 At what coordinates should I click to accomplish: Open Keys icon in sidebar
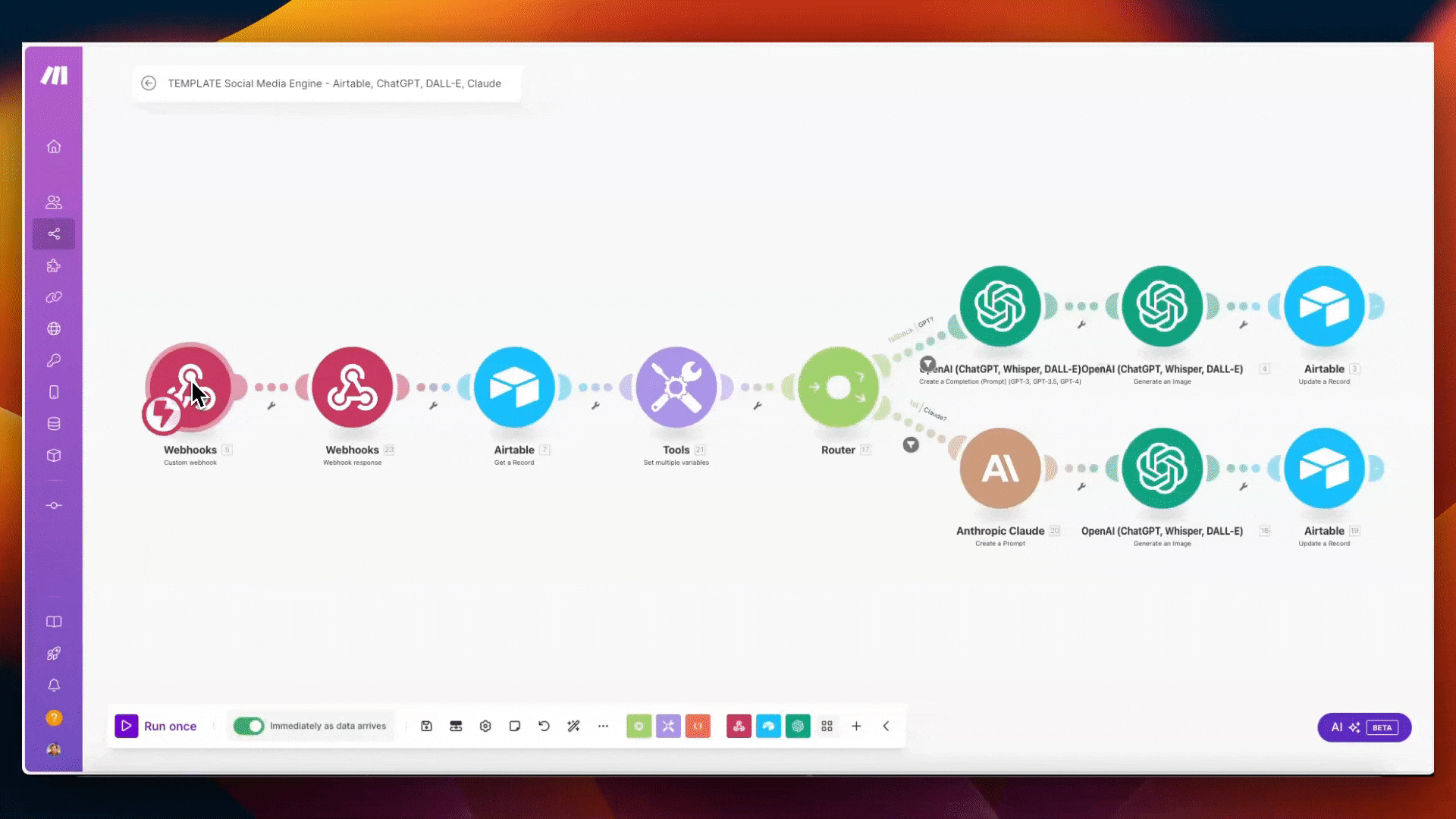54,361
